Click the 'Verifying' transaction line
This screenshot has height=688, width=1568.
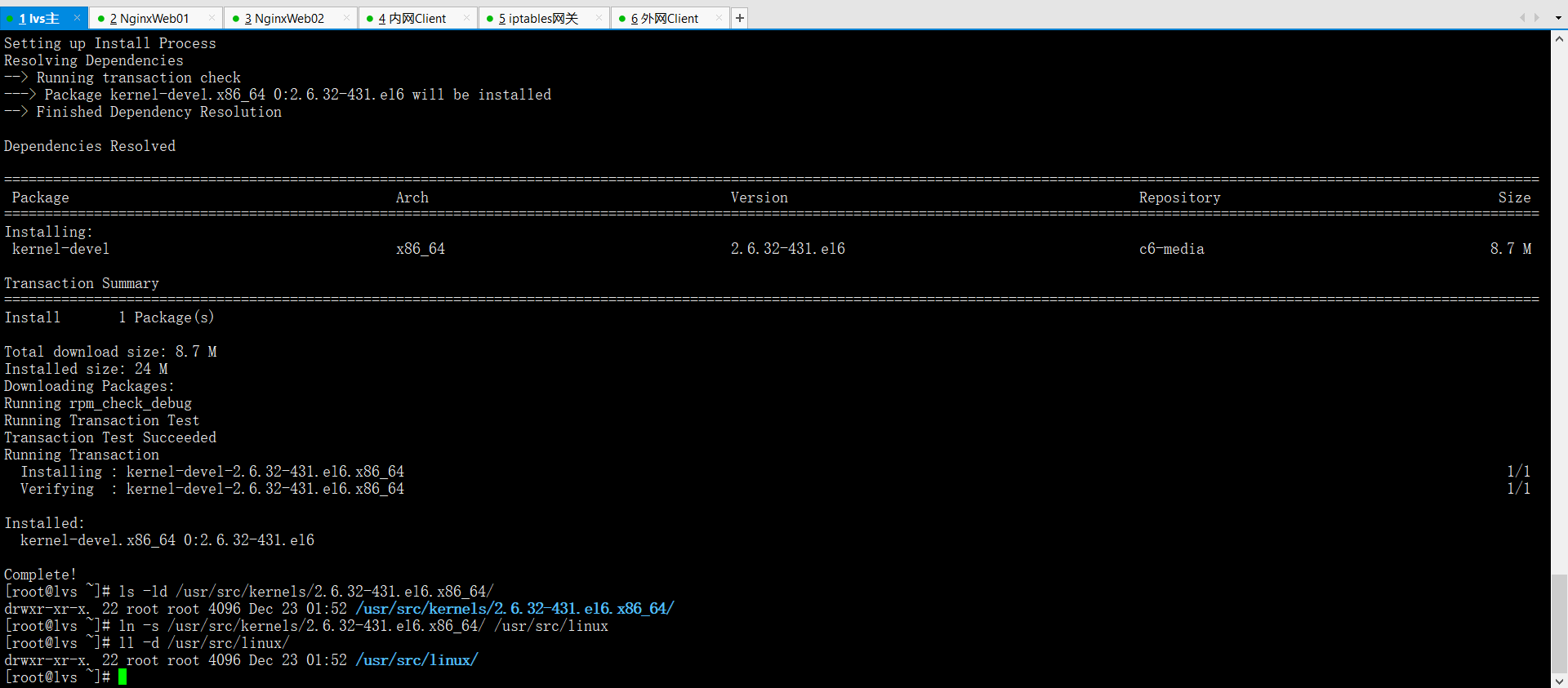[x=212, y=488]
